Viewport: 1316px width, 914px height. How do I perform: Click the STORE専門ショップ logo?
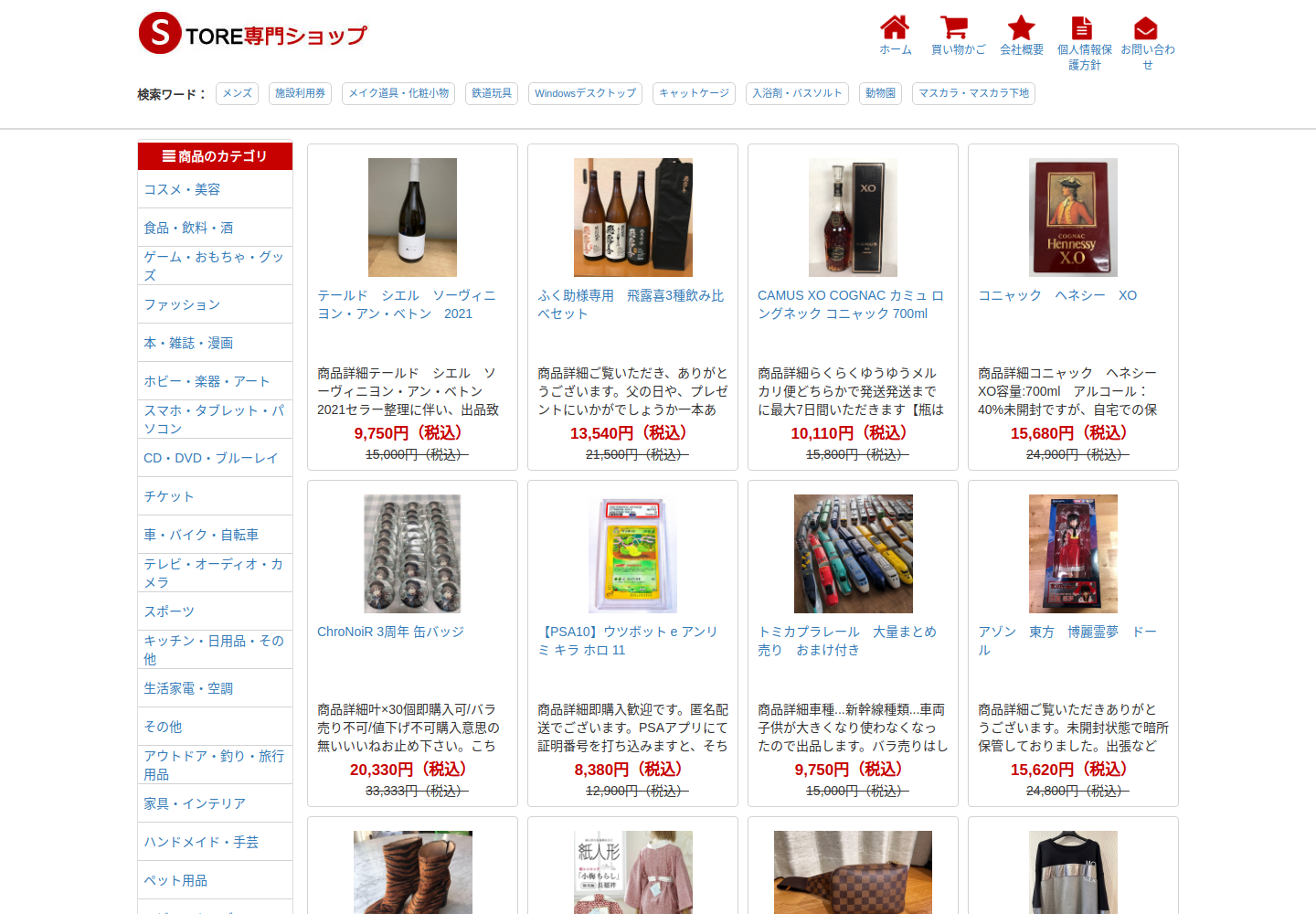[x=252, y=34]
